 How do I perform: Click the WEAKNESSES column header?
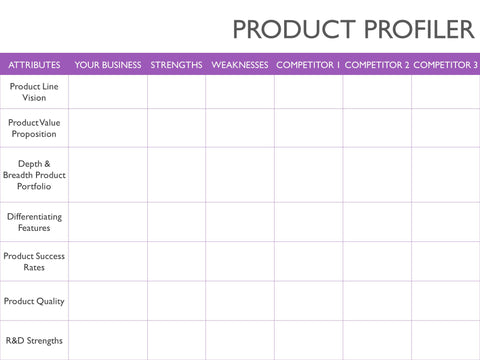click(240, 65)
